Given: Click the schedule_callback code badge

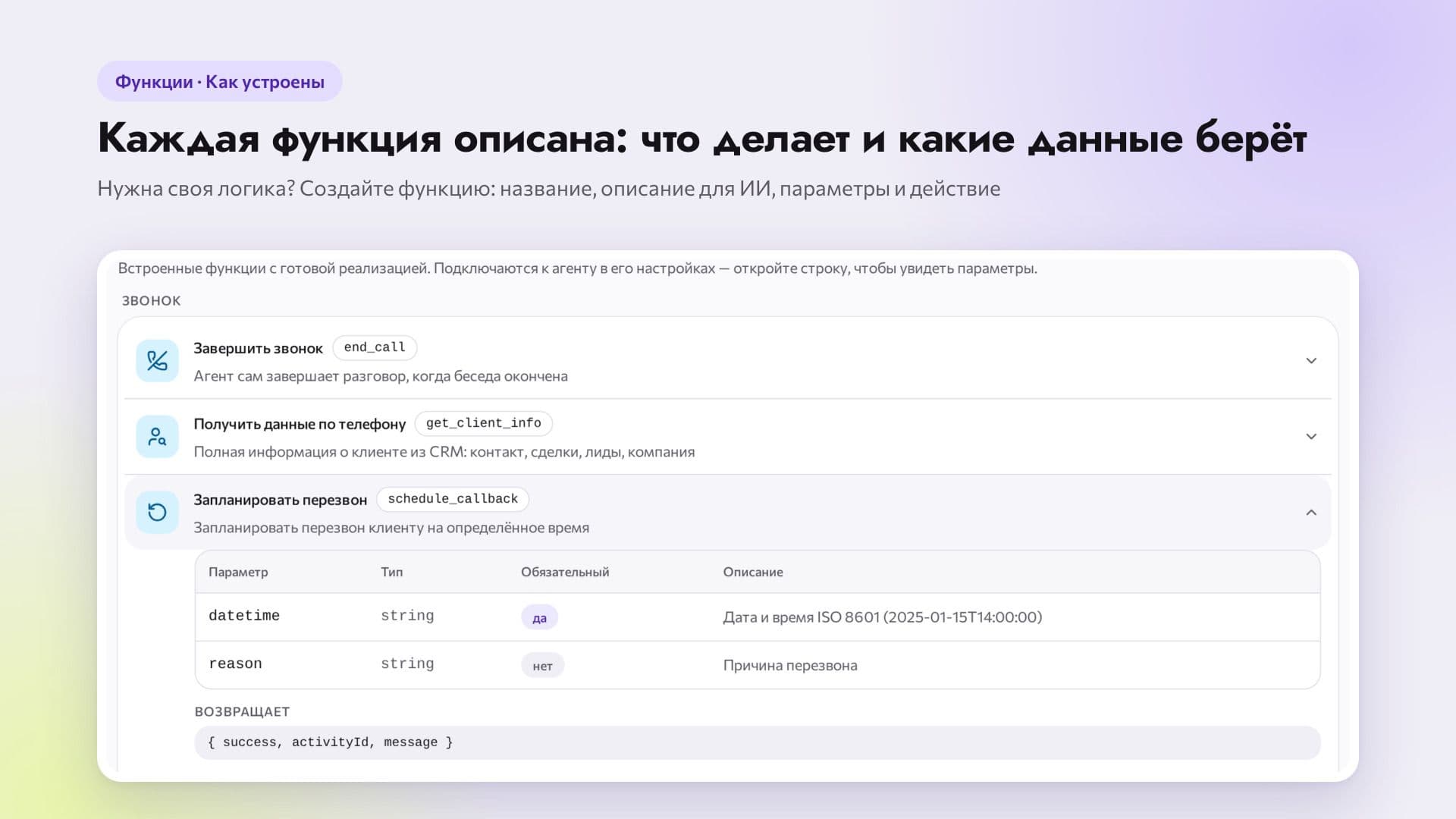Looking at the screenshot, I should 453,499.
